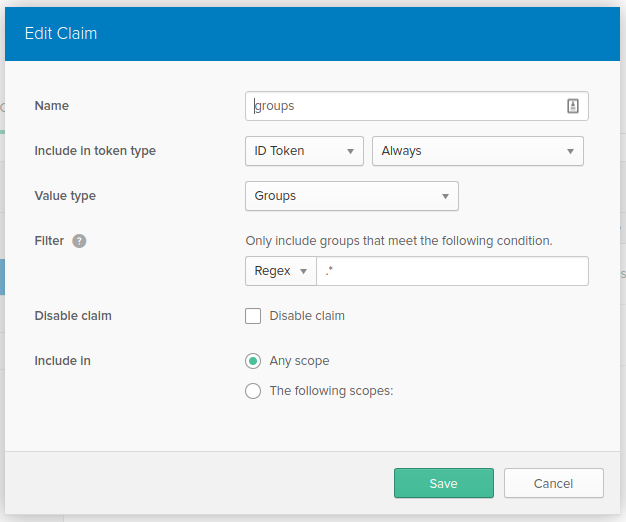The image size is (626, 522).
Task: Click the bold Name field label
Action: 52,106
